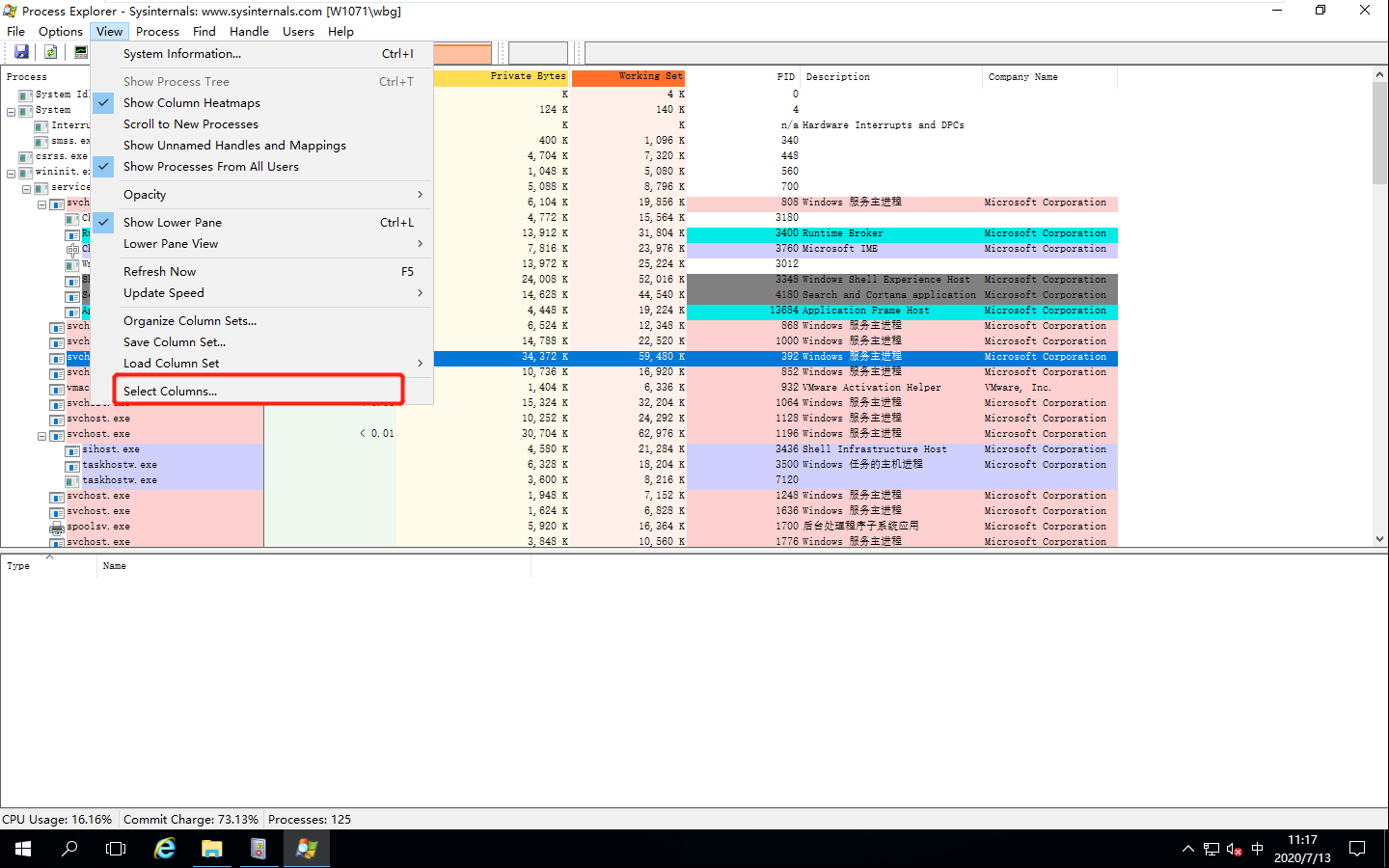This screenshot has height=868, width=1389.
Task: Expand the Update Speed submenu
Action: pyautogui.click(x=261, y=293)
